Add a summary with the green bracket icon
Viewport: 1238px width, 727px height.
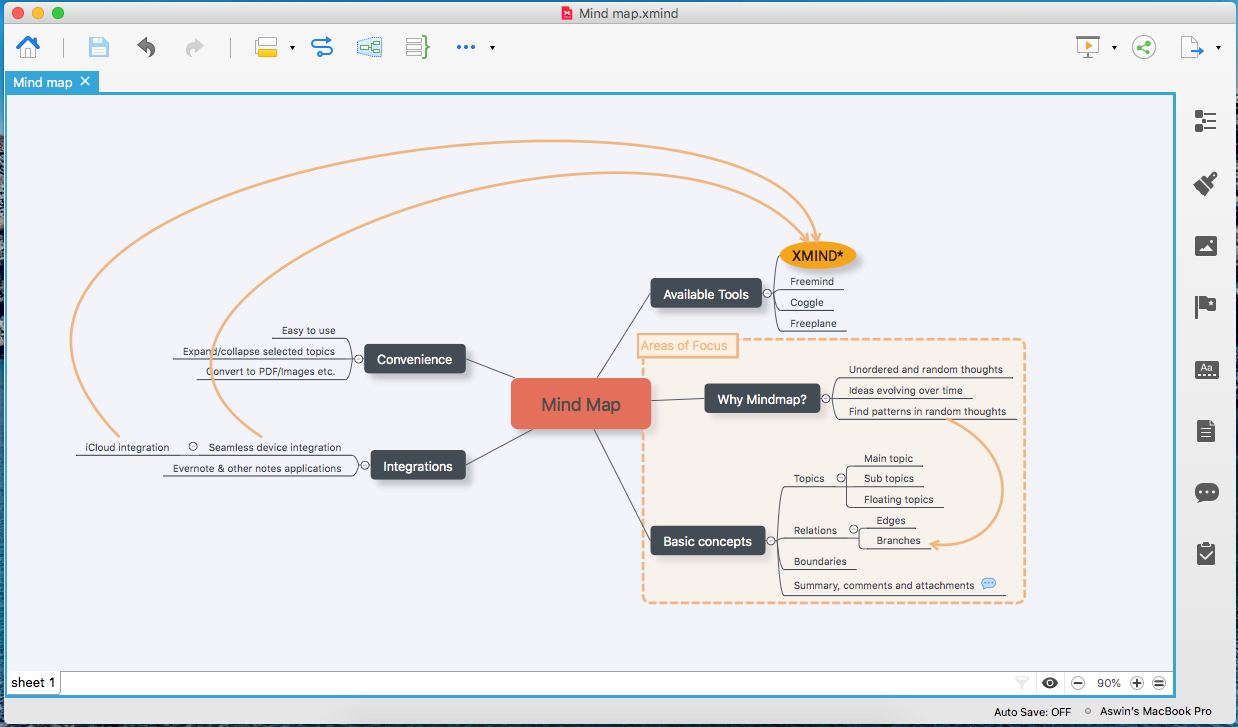pyautogui.click(x=417, y=47)
